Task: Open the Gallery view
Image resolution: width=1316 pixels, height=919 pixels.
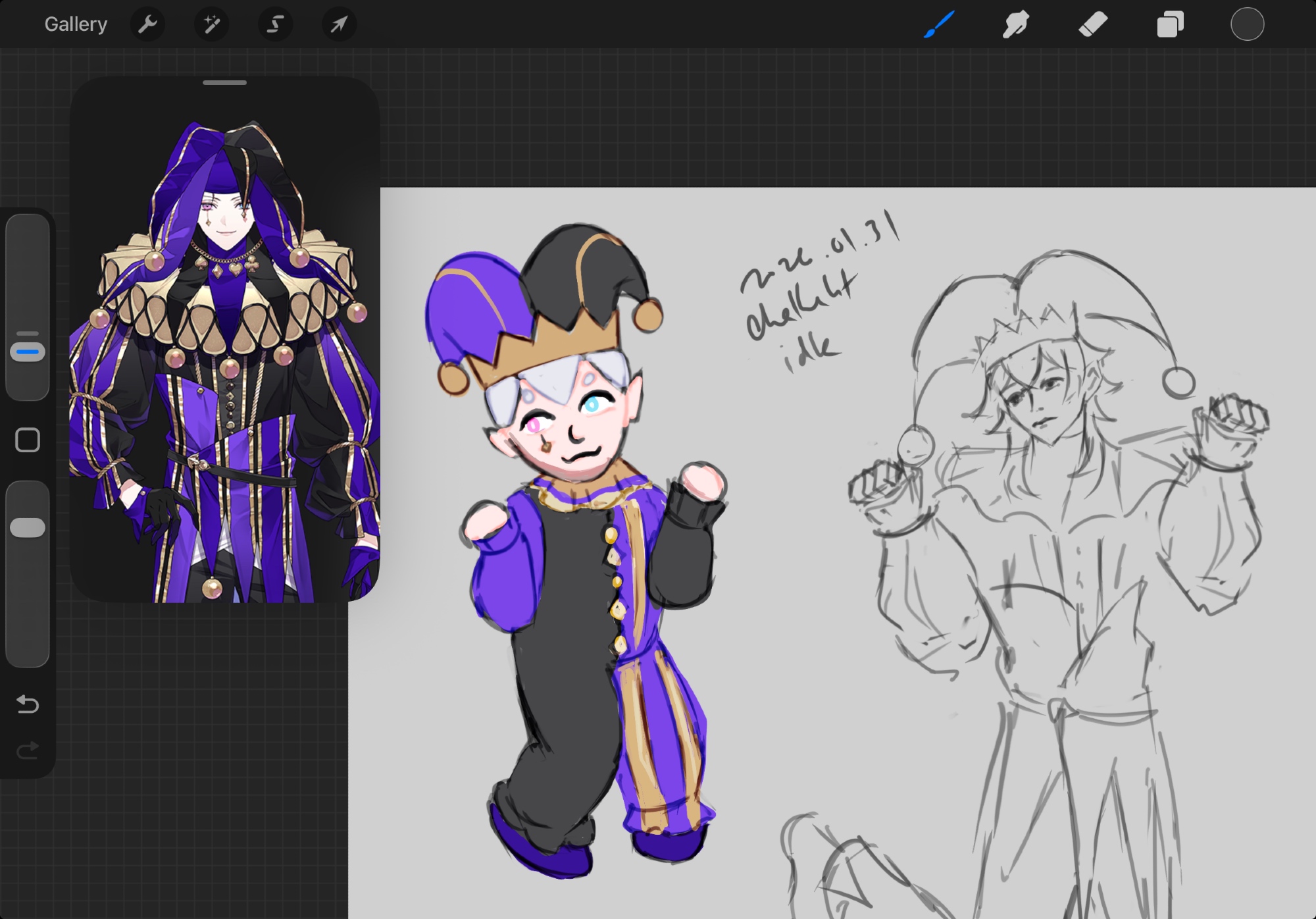Action: click(x=76, y=24)
